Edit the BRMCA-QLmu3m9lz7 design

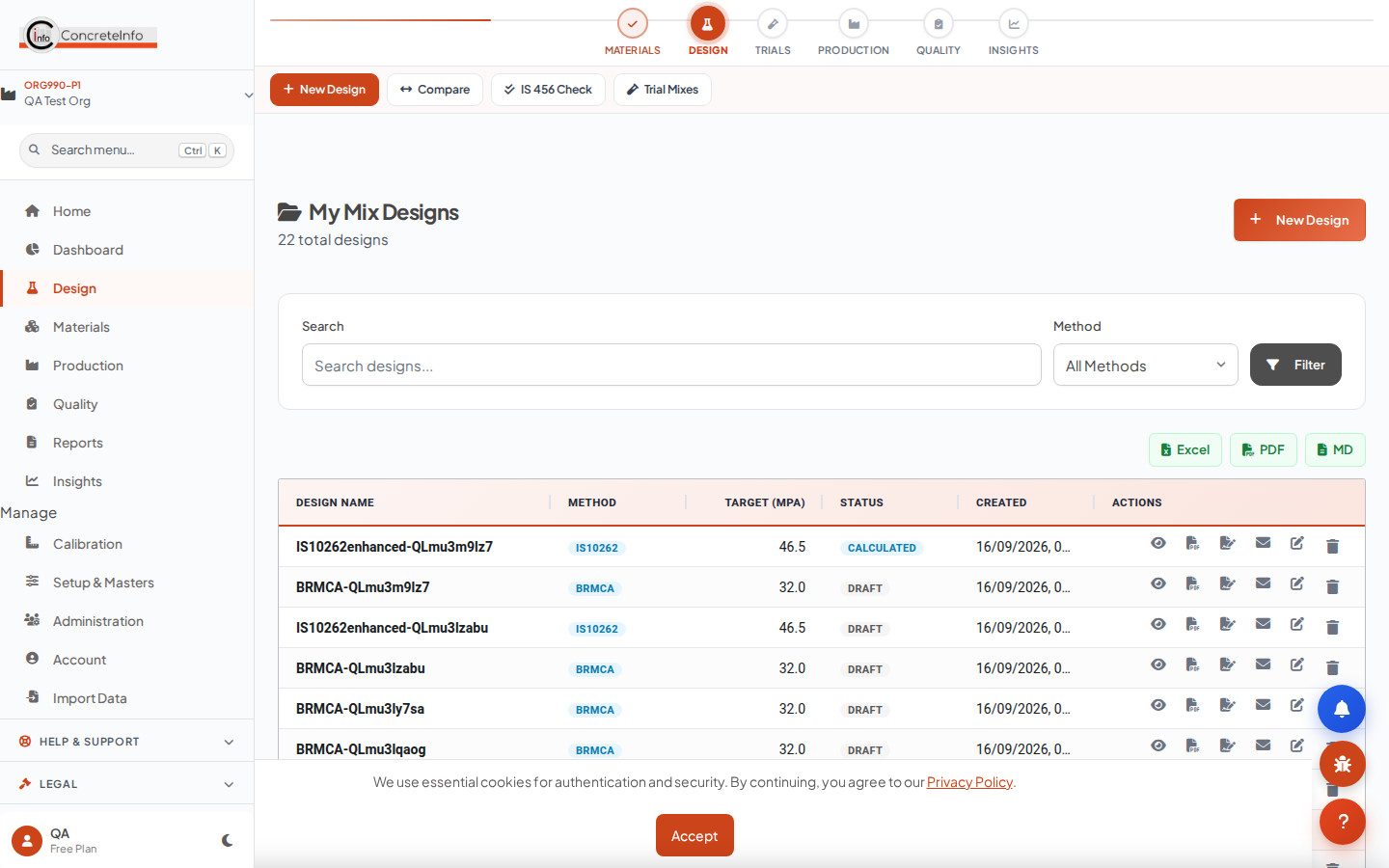(x=1297, y=583)
